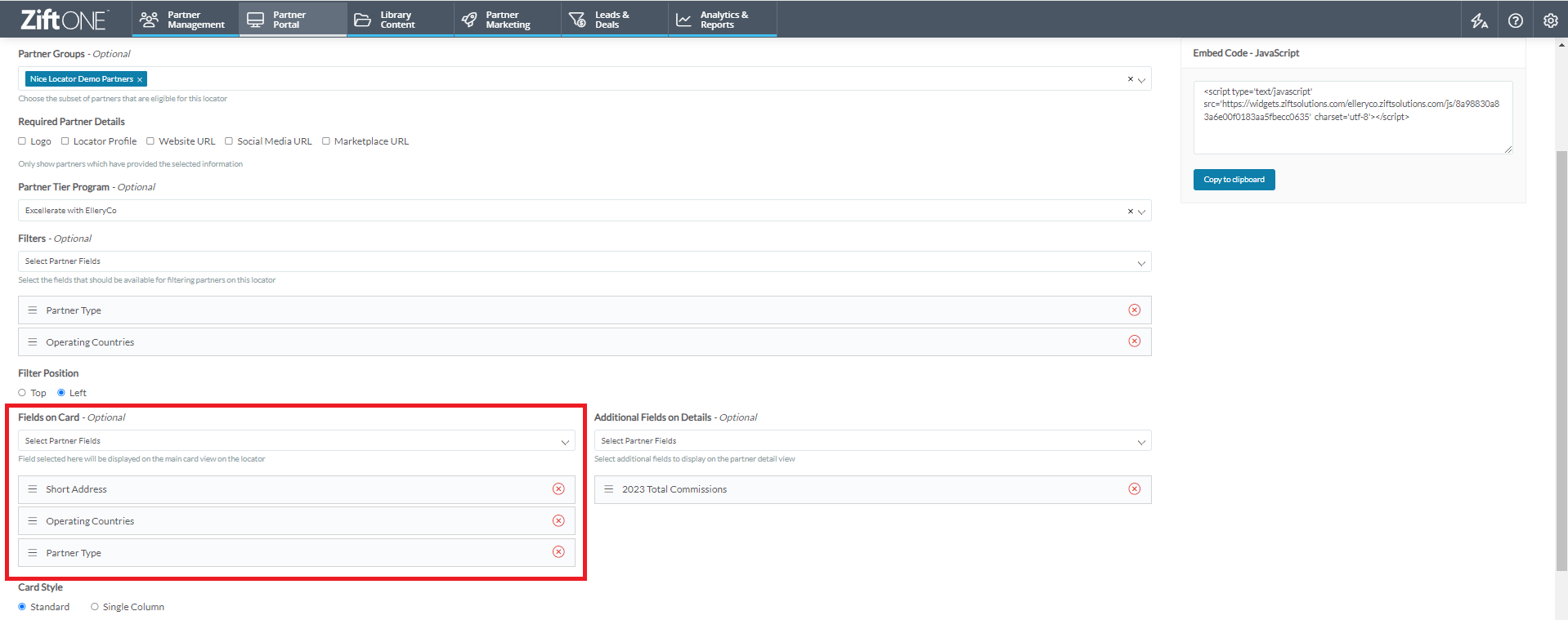
Task: Open the Library Content menu
Action: (x=401, y=20)
